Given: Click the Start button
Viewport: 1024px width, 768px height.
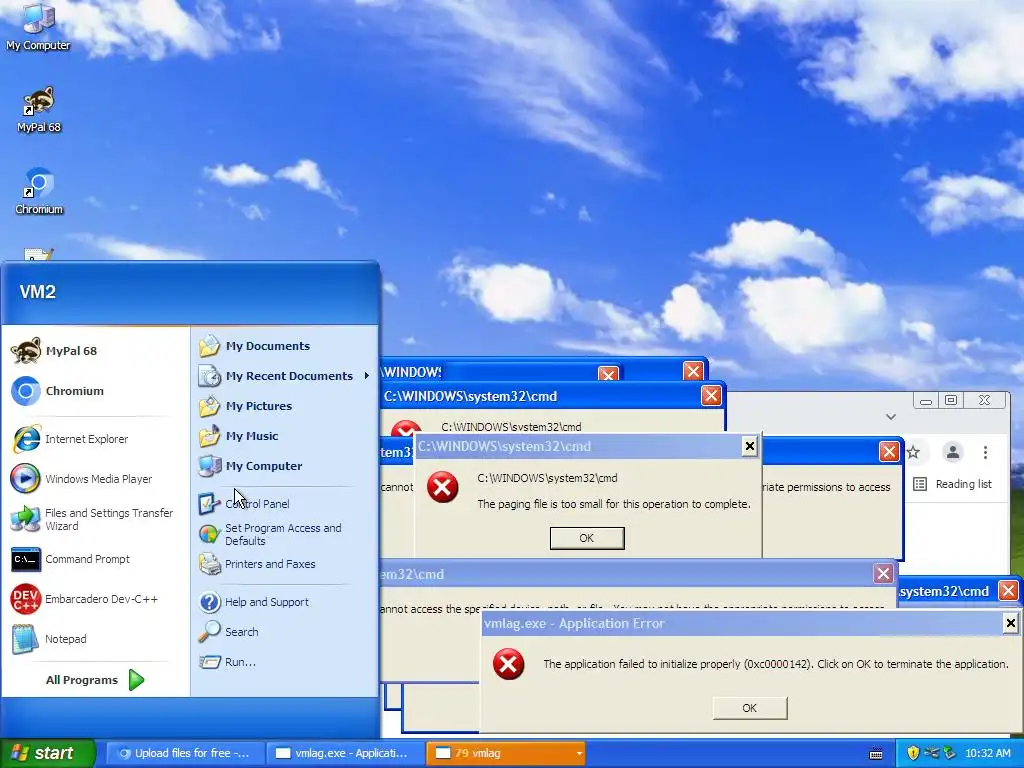Looking at the screenshot, I should tap(47, 753).
